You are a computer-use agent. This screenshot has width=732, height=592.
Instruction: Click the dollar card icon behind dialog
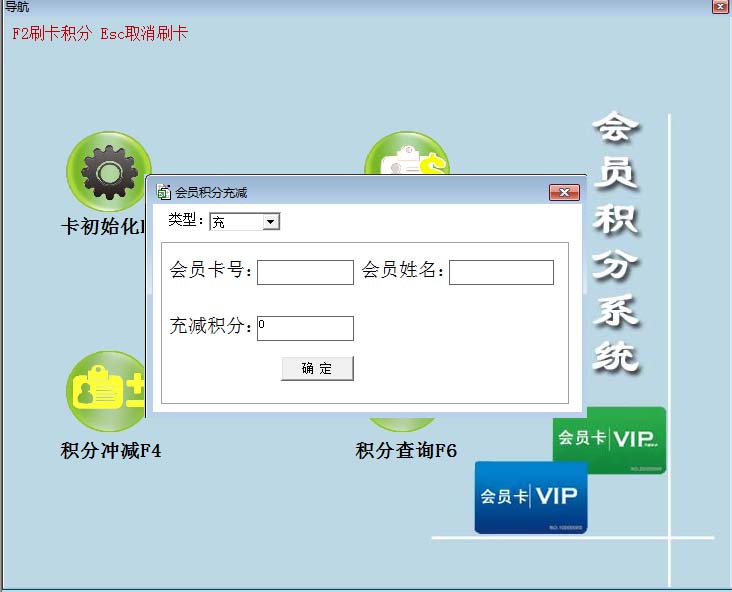pyautogui.click(x=407, y=153)
